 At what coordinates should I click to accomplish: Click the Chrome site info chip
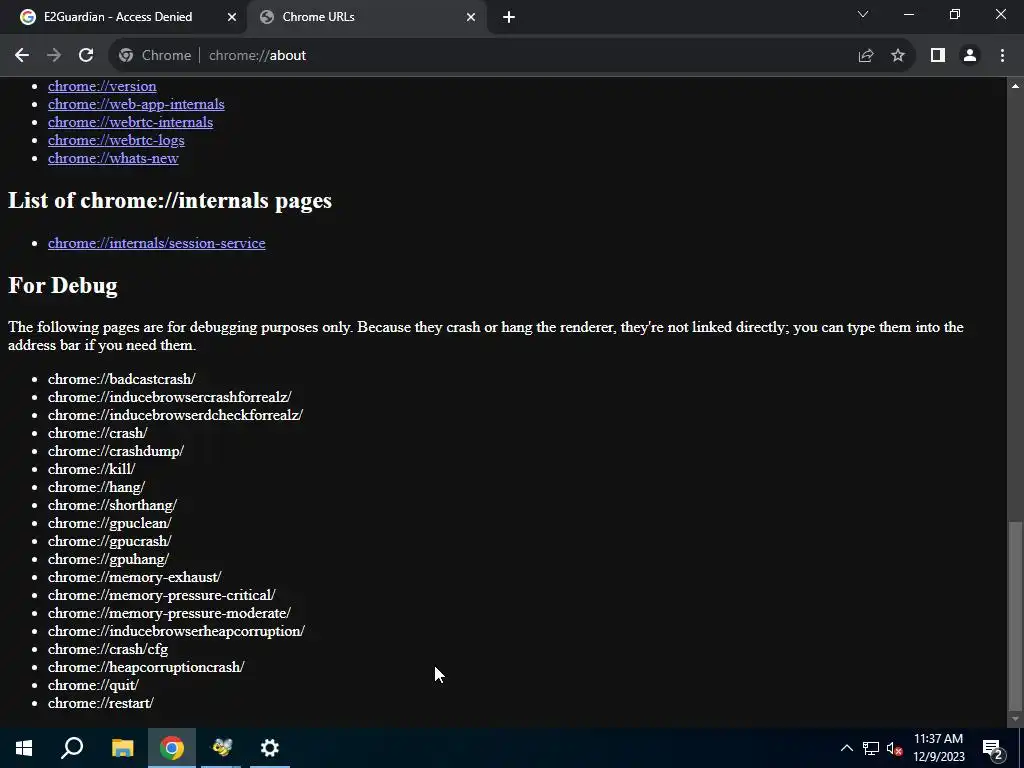coord(155,56)
